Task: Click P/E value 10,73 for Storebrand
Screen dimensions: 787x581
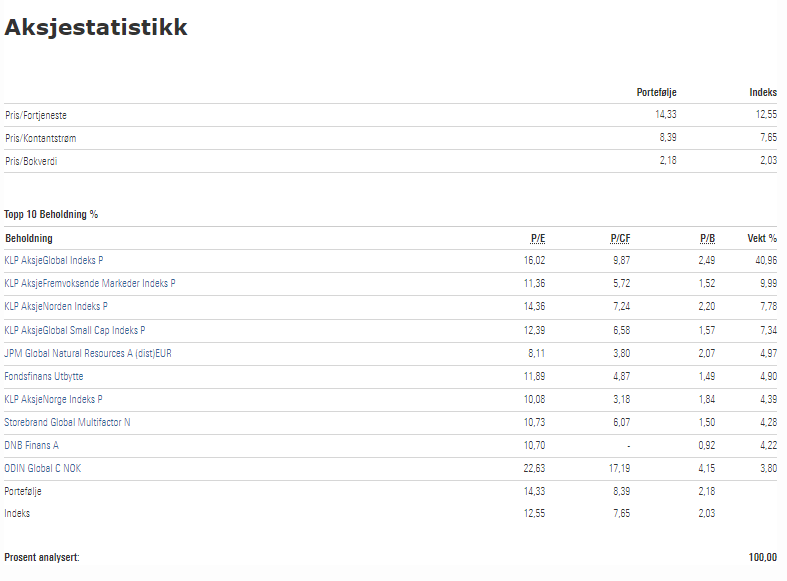Action: tap(535, 422)
